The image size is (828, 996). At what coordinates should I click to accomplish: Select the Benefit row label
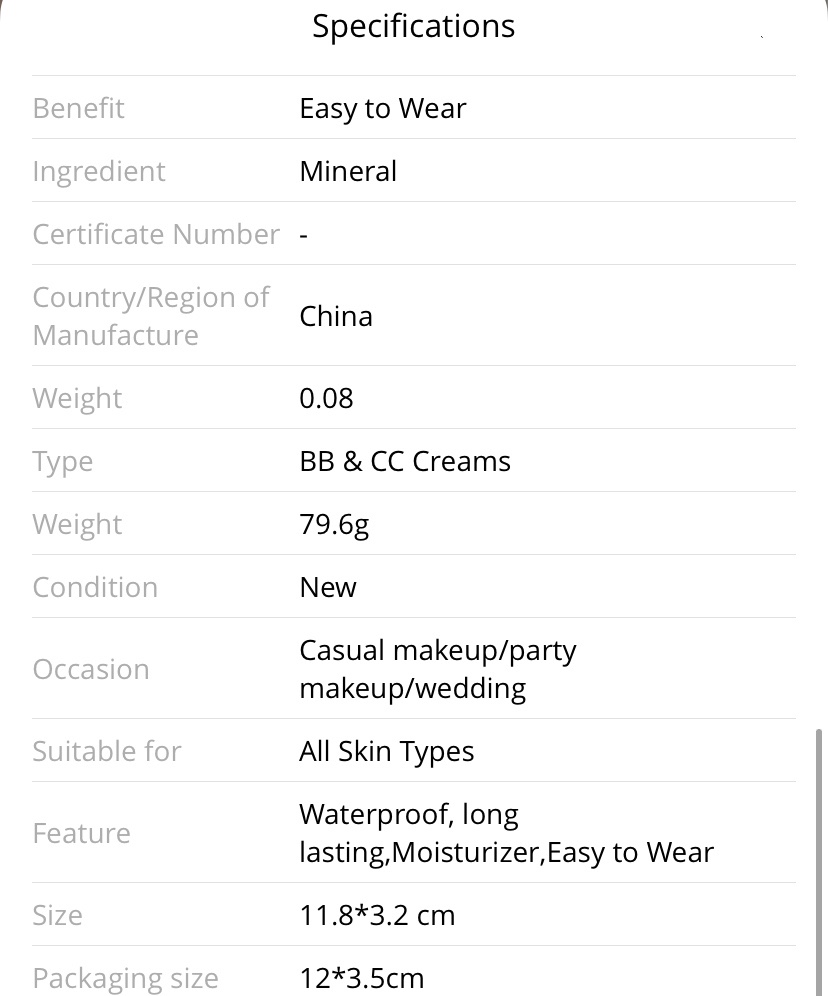click(x=78, y=108)
